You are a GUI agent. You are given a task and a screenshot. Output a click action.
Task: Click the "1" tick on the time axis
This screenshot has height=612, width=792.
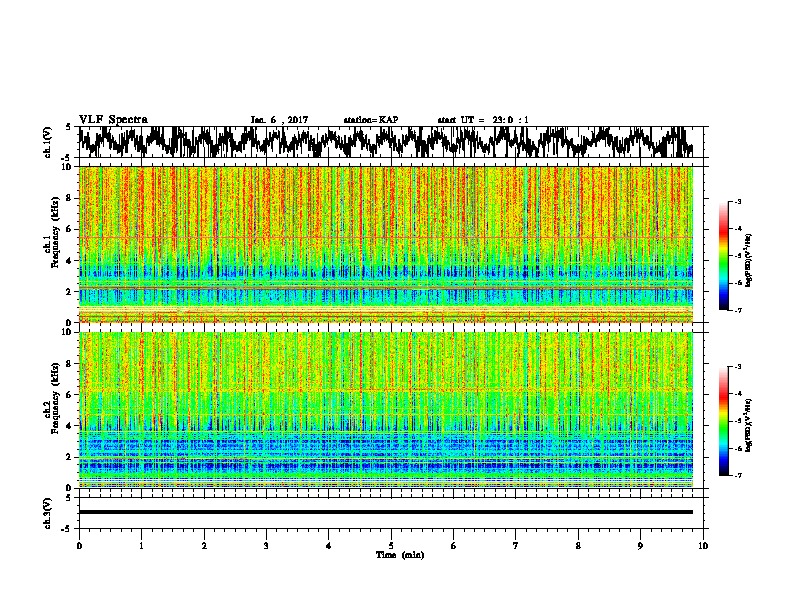(x=141, y=546)
